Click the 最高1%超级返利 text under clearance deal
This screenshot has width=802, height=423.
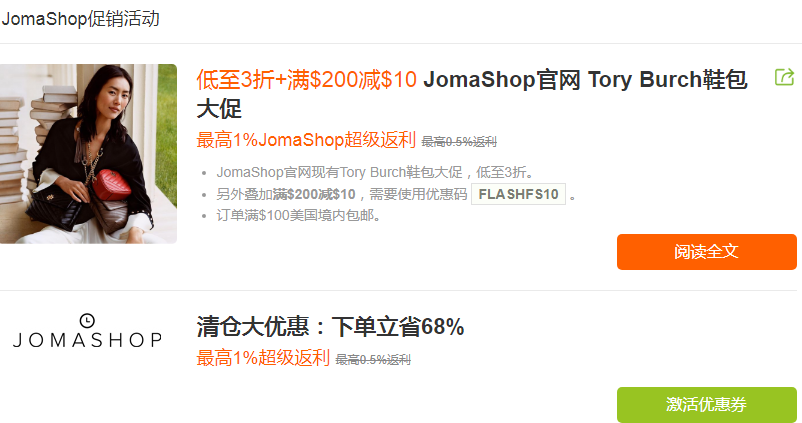tap(263, 358)
